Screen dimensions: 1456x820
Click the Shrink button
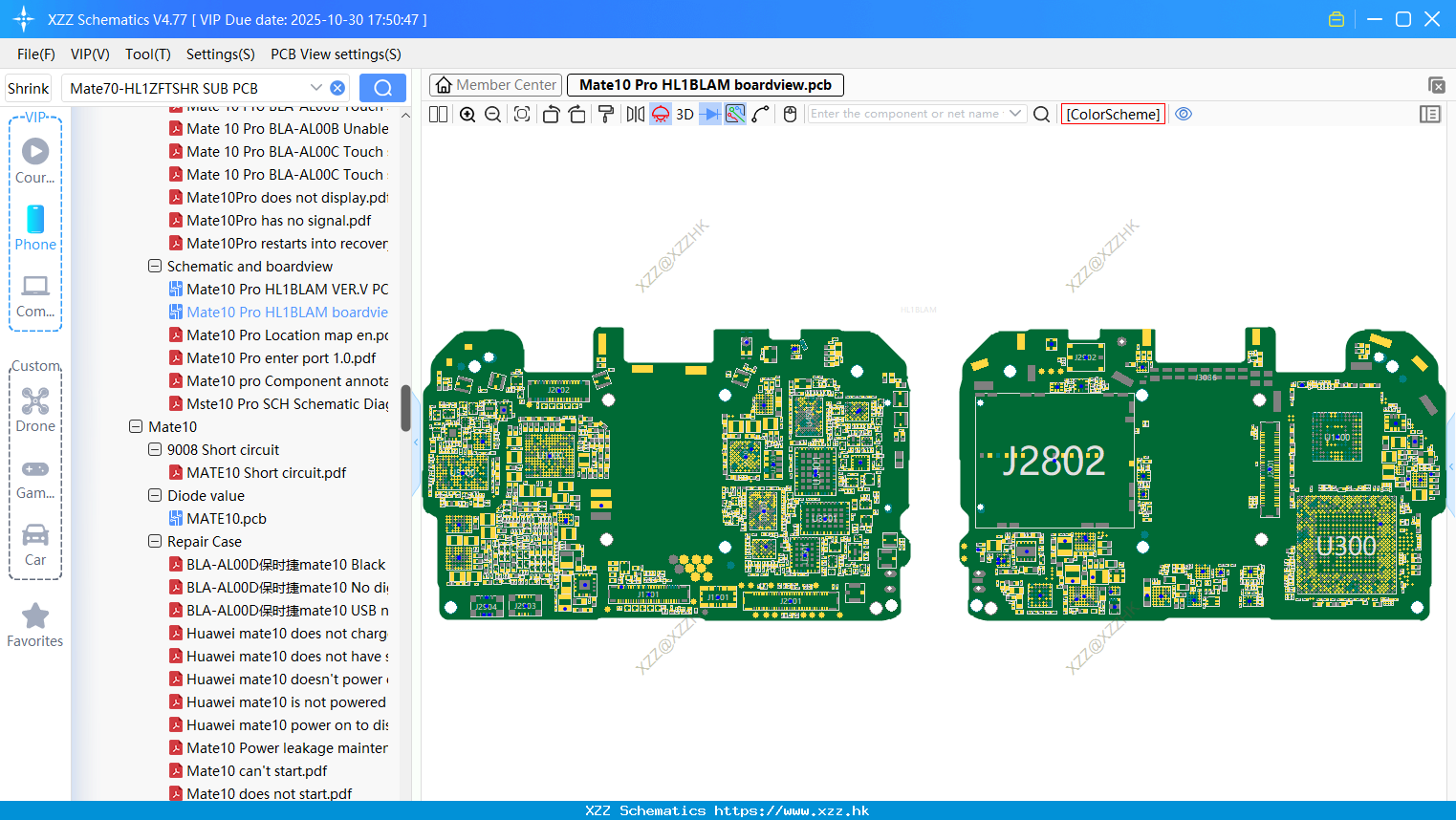click(x=28, y=88)
